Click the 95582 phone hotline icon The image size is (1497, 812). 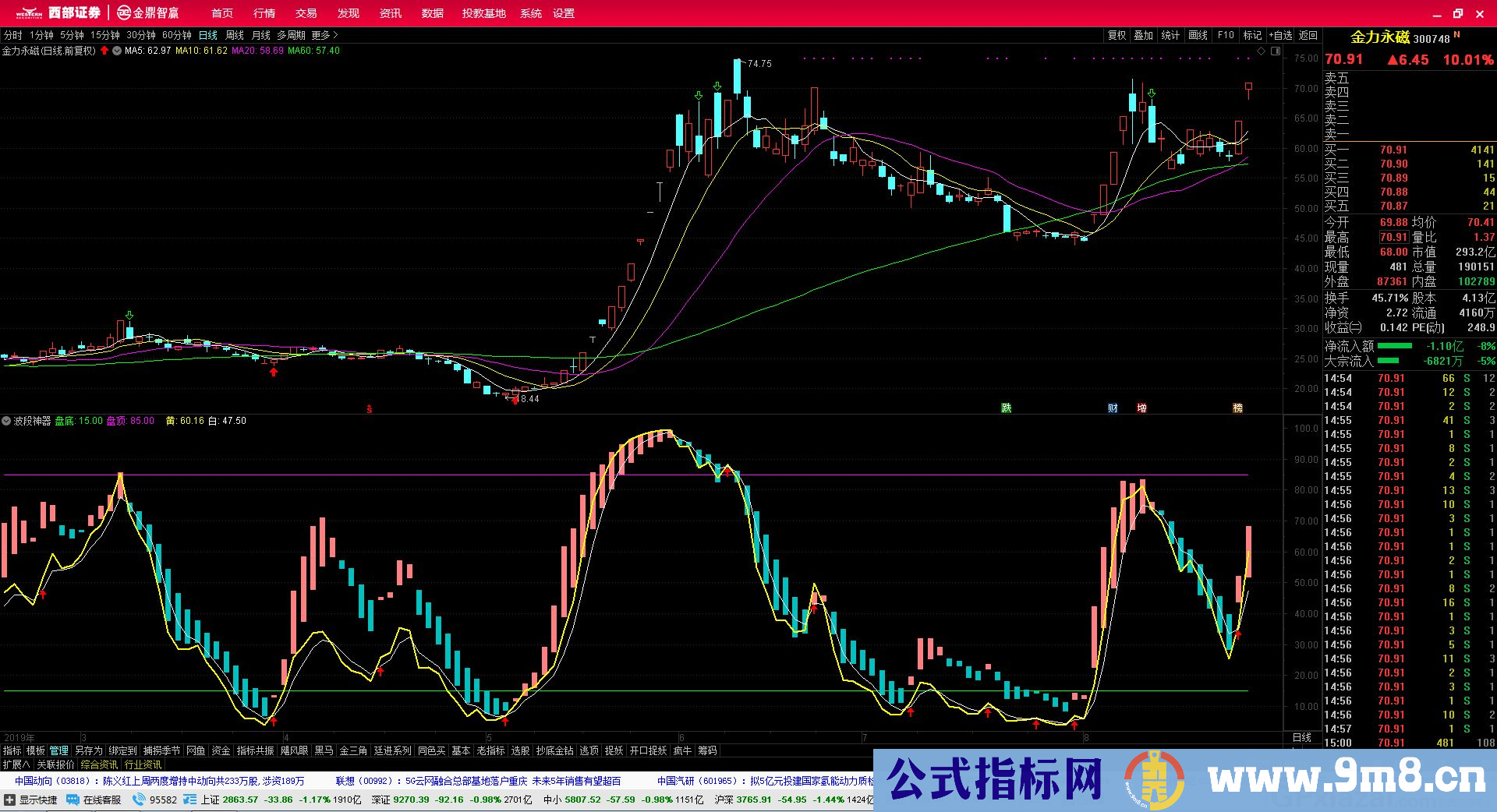pos(139,800)
